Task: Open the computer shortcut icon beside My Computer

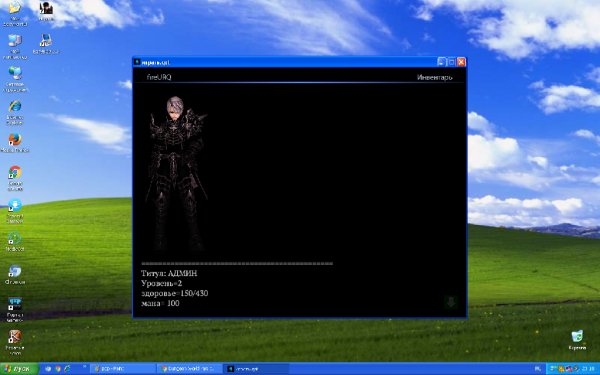Action: click(46, 44)
